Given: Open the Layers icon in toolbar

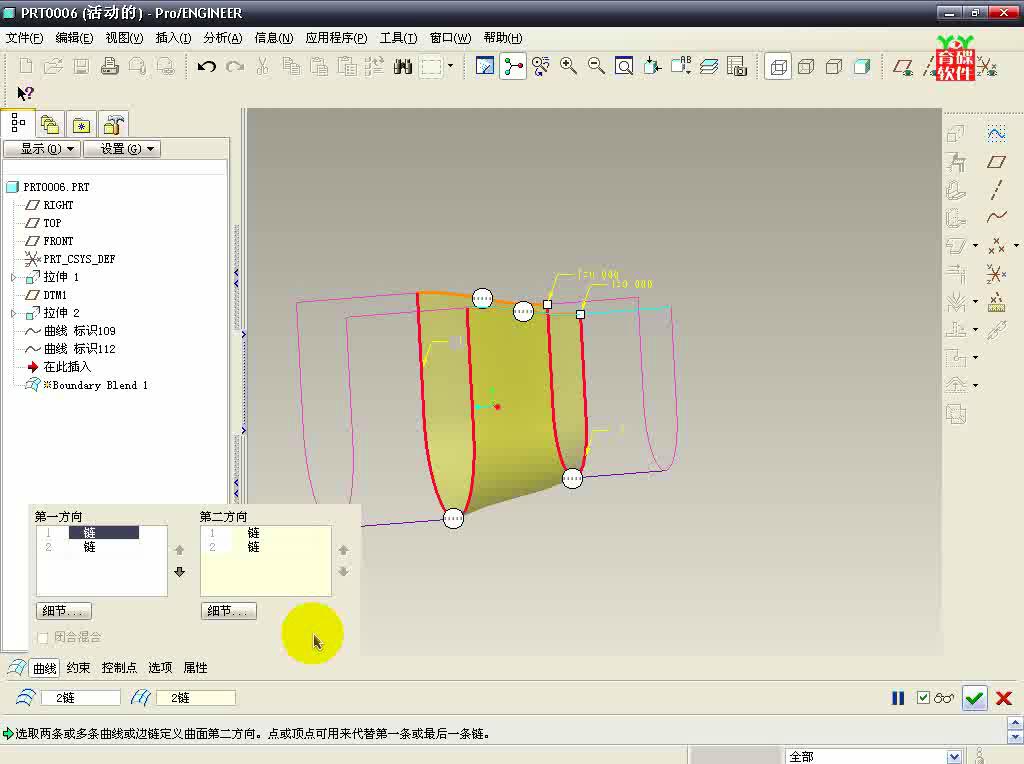Looking at the screenshot, I should point(709,67).
